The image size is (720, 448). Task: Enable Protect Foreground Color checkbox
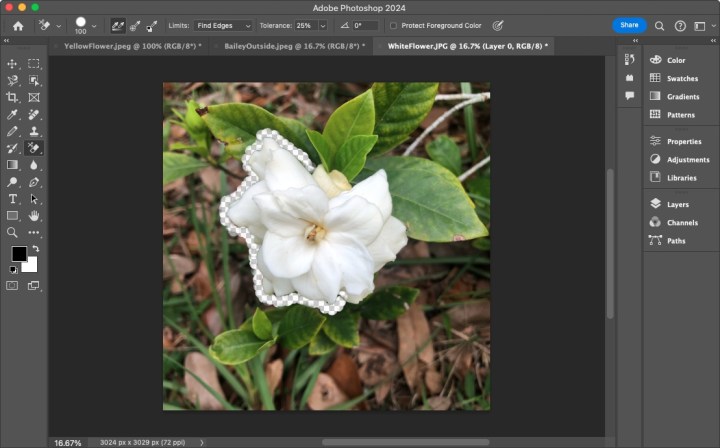[393, 25]
